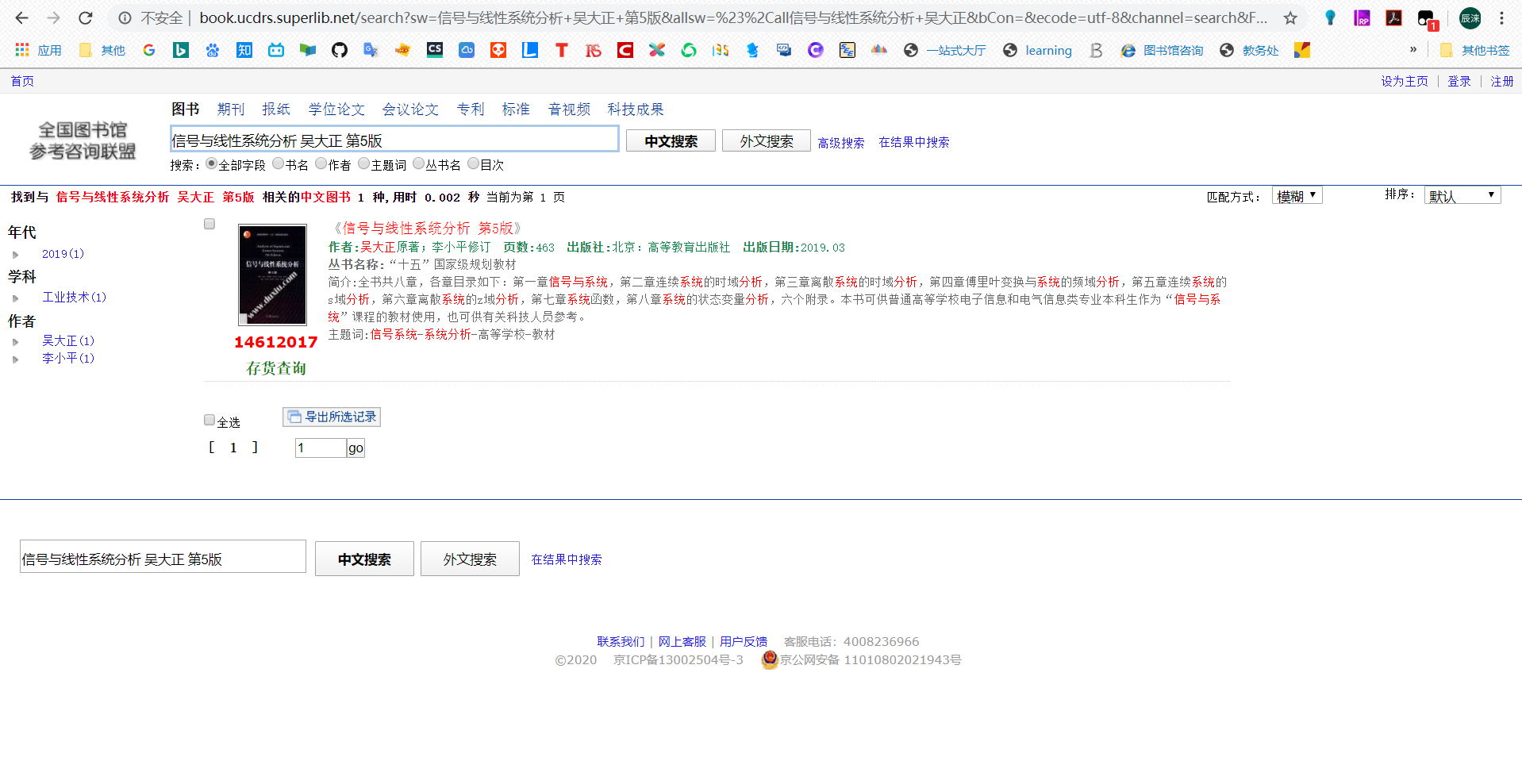
Task: Click the page number input before go
Action: tap(320, 448)
